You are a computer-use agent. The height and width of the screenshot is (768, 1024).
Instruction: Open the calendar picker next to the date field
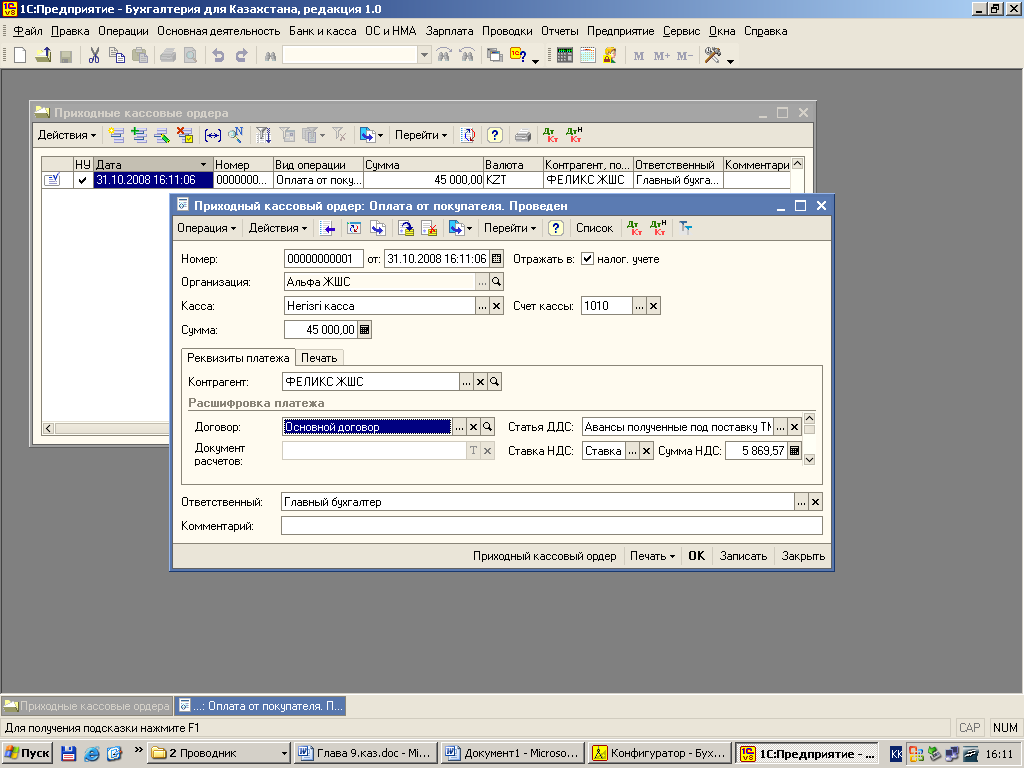(496, 259)
